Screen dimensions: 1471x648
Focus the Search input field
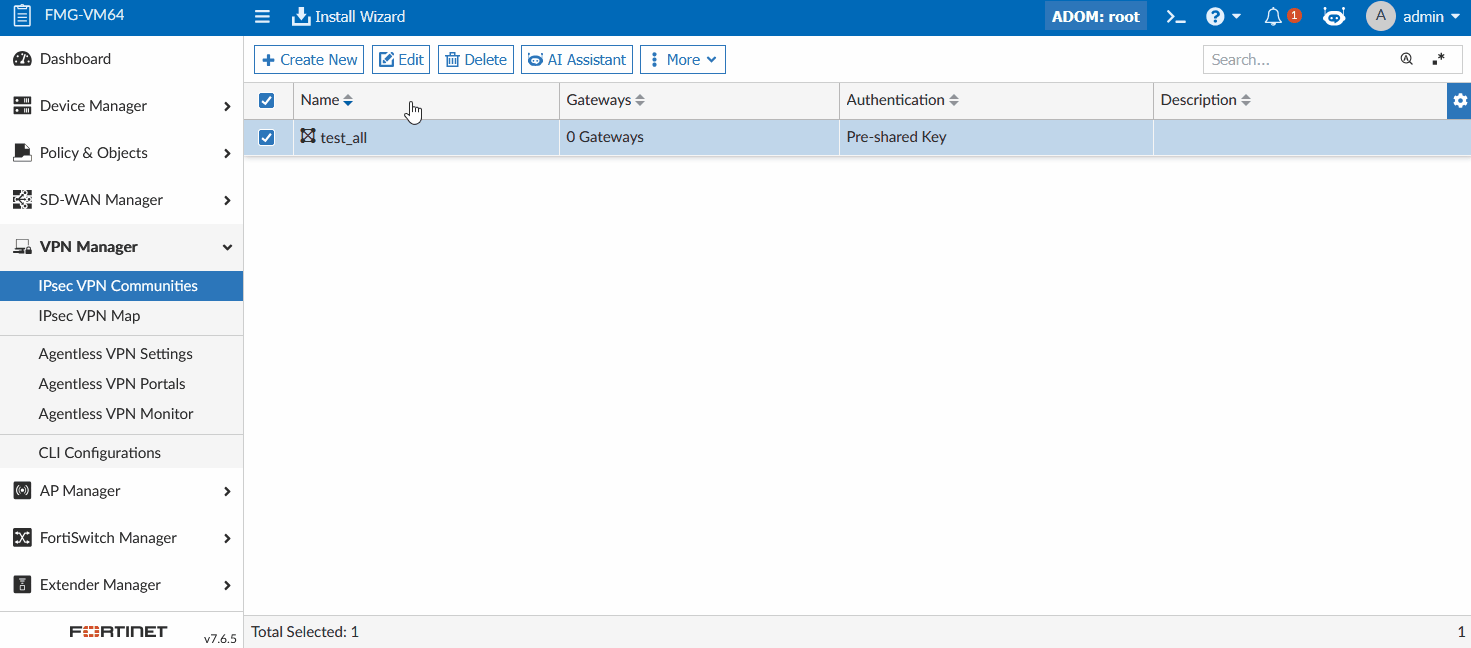(x=1300, y=60)
